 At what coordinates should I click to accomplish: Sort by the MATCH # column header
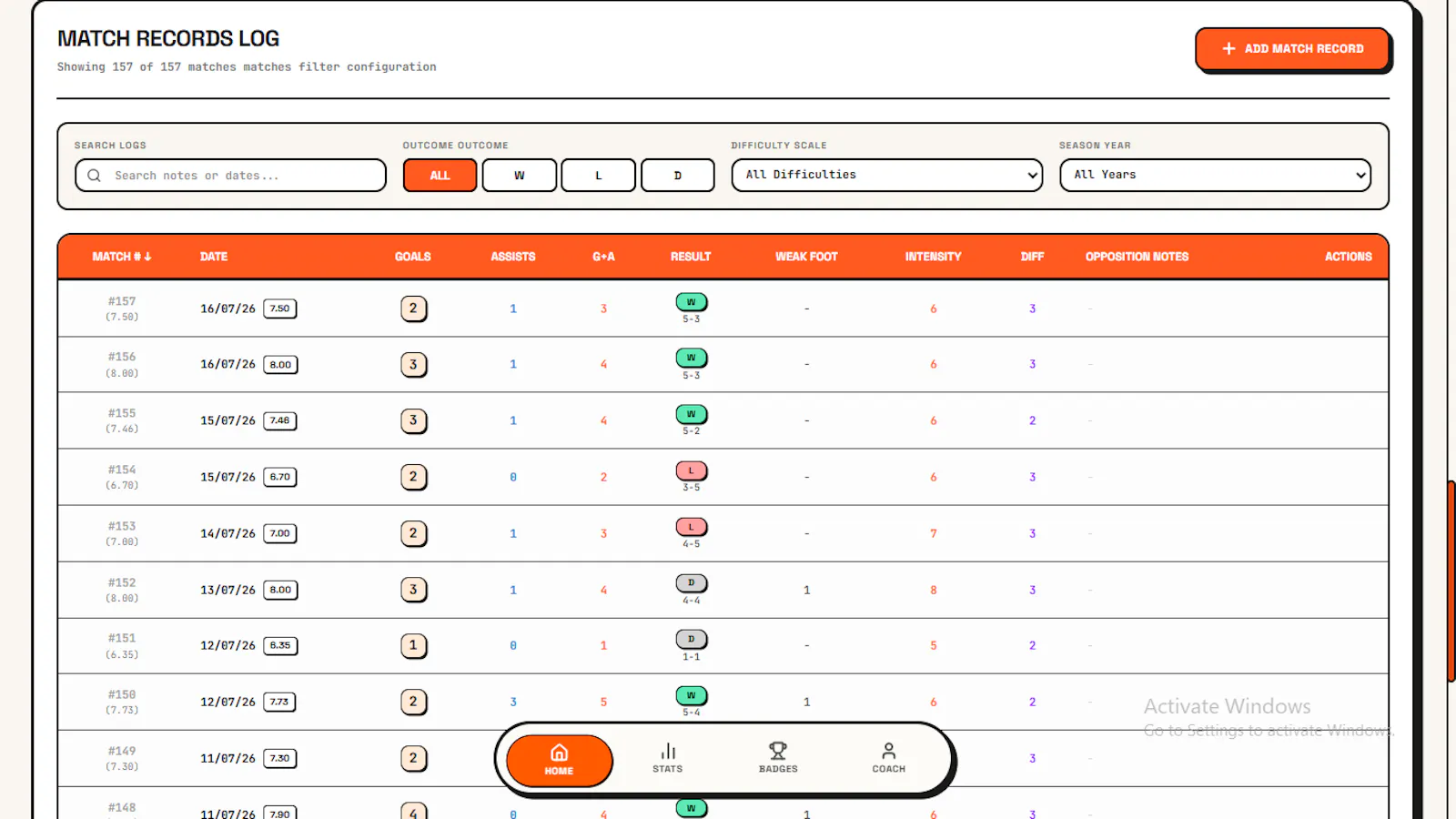point(122,257)
